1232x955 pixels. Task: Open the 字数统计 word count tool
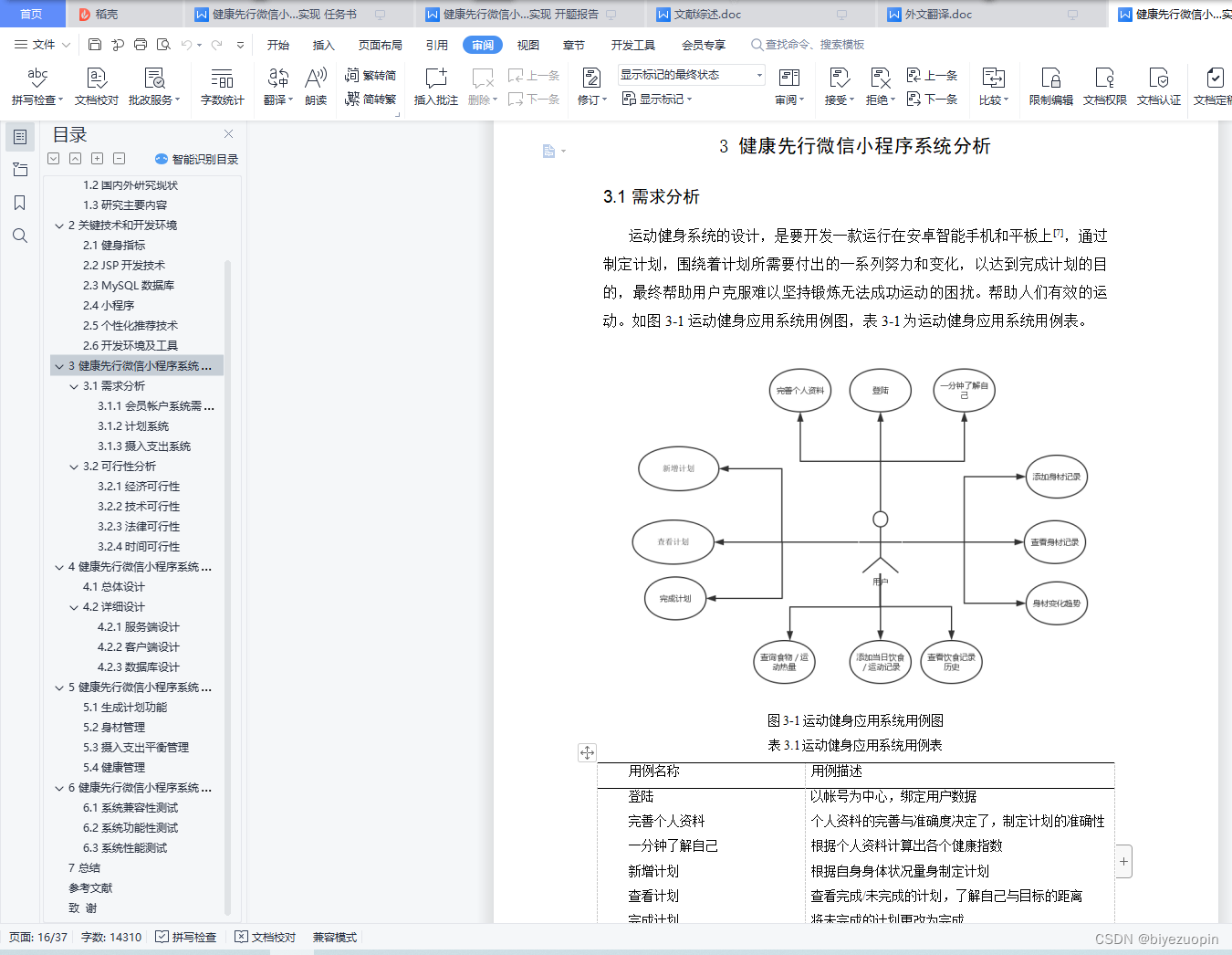click(222, 87)
